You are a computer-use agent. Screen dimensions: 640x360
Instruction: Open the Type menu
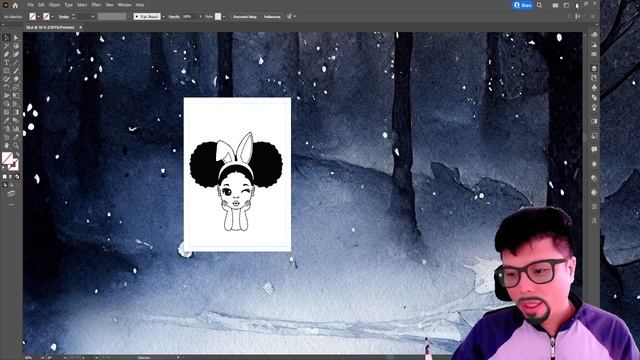click(69, 5)
